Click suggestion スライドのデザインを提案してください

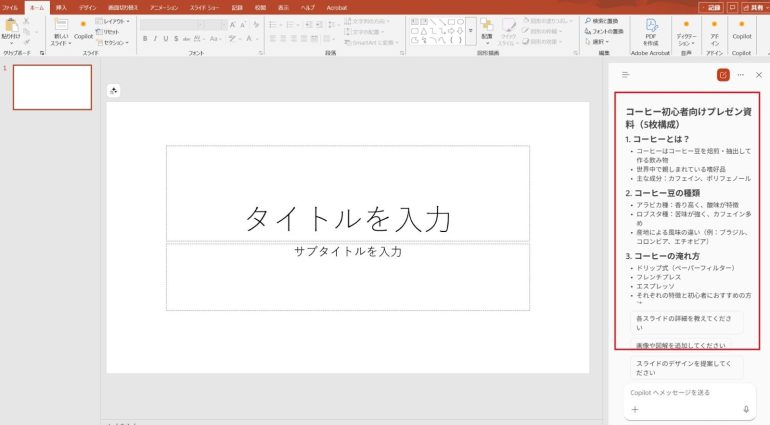point(687,367)
